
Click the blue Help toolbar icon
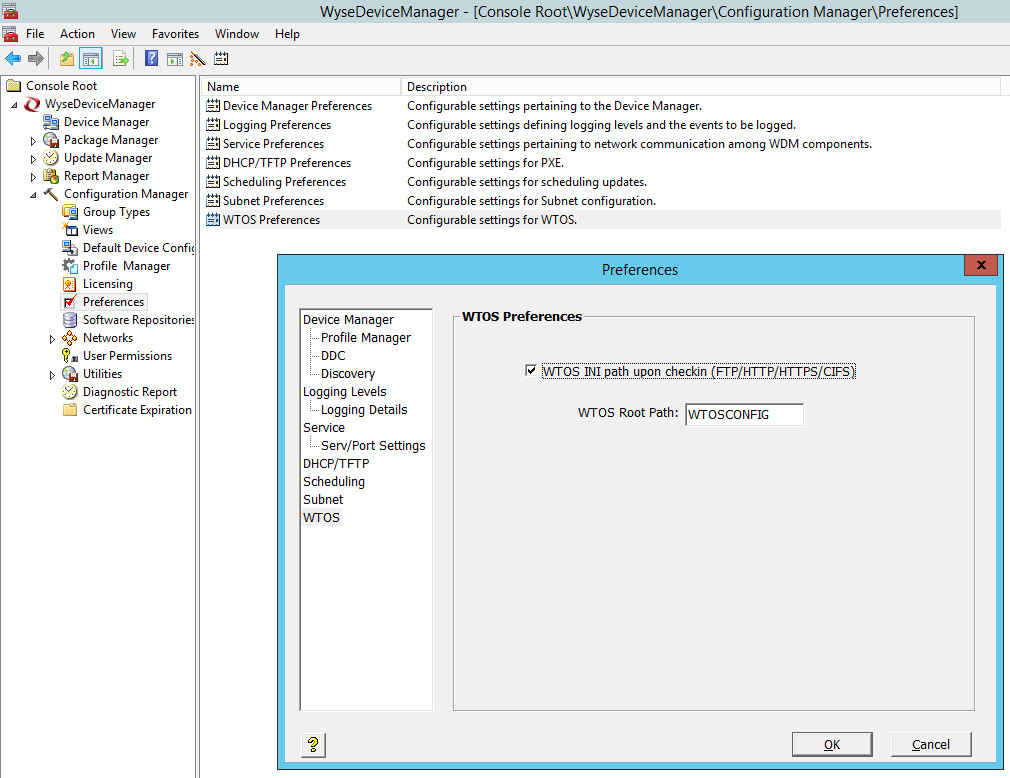(x=151, y=59)
